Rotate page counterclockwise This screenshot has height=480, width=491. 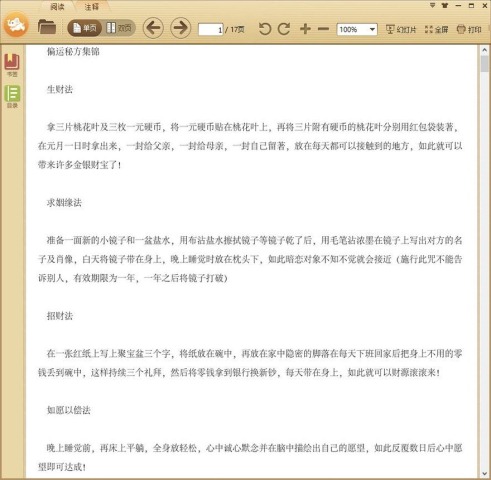point(265,29)
